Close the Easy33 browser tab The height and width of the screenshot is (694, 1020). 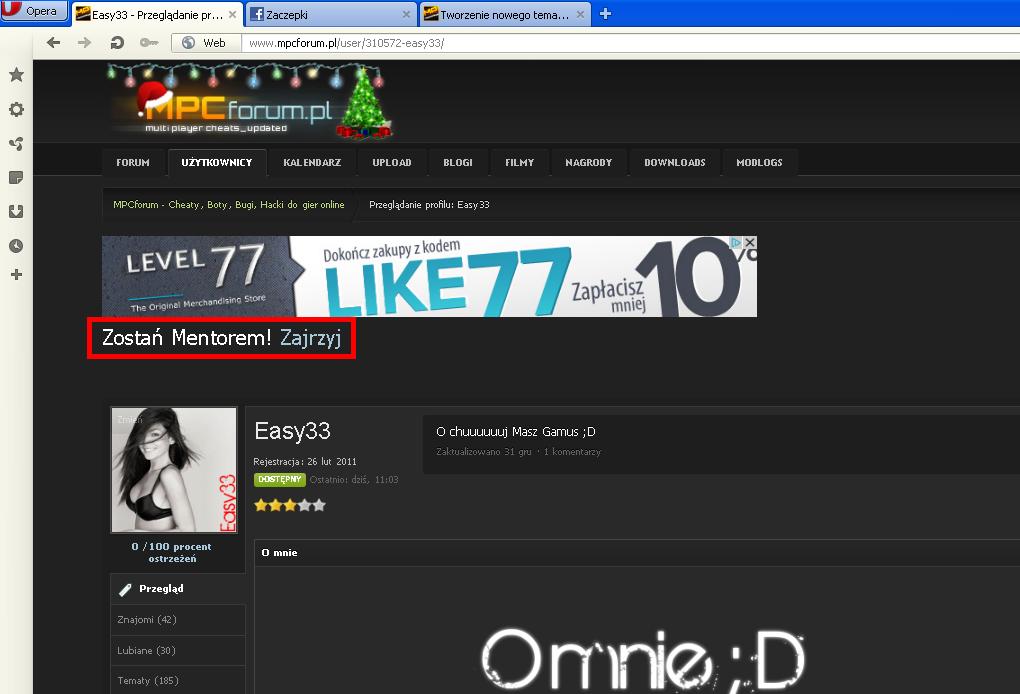tap(232, 14)
